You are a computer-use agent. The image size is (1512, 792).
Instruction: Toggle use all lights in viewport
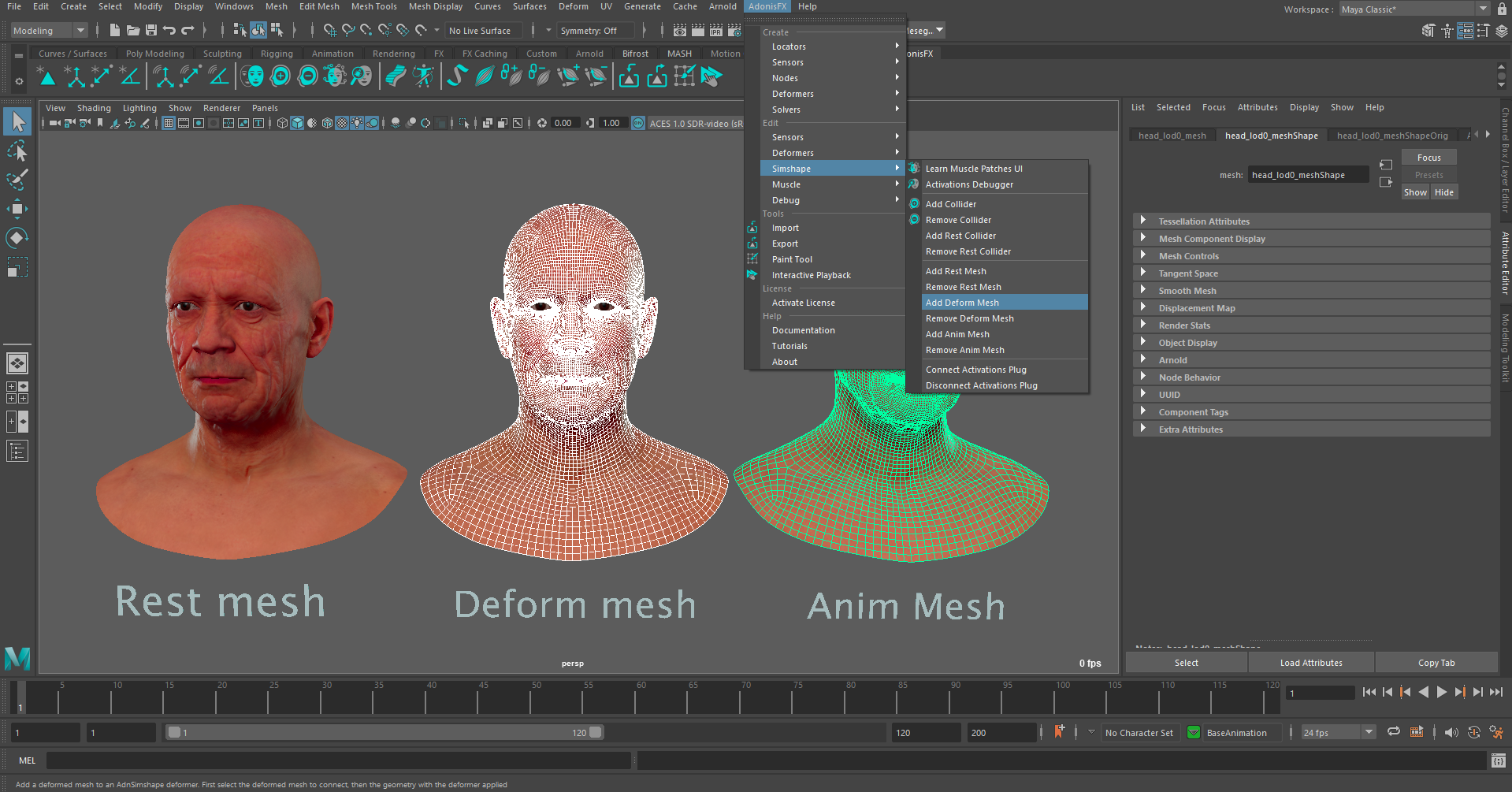tap(357, 123)
